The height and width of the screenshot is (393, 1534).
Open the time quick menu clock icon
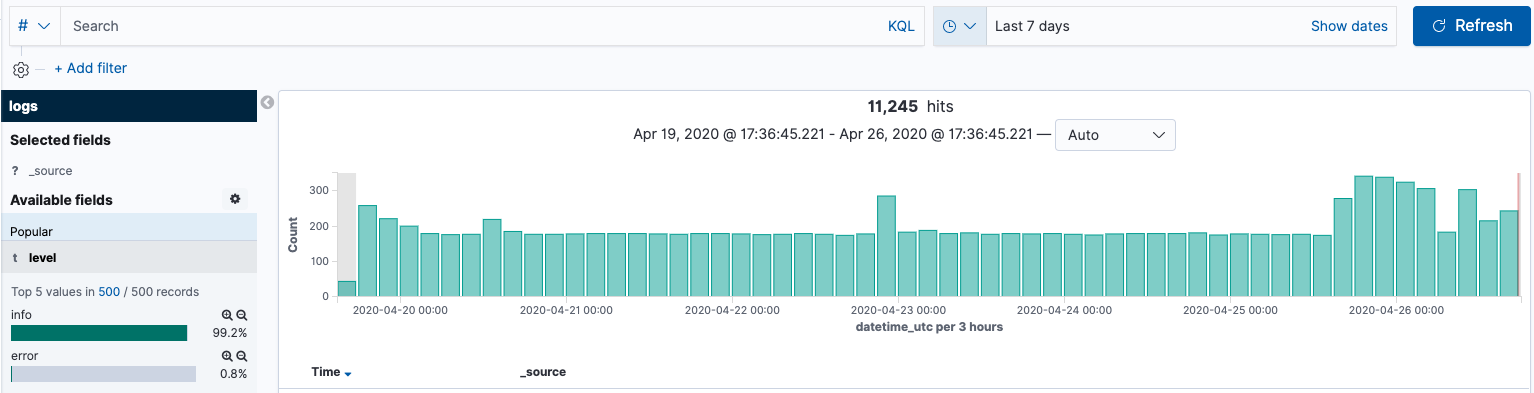959,26
